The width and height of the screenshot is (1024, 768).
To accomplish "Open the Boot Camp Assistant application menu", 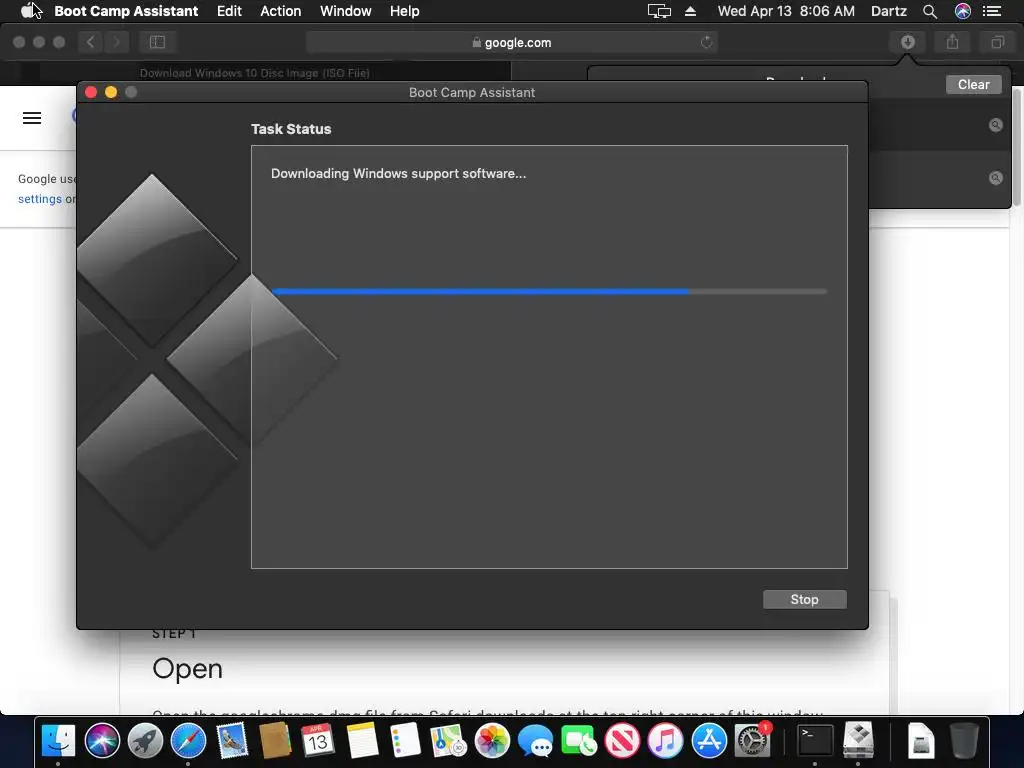I will 126,11.
